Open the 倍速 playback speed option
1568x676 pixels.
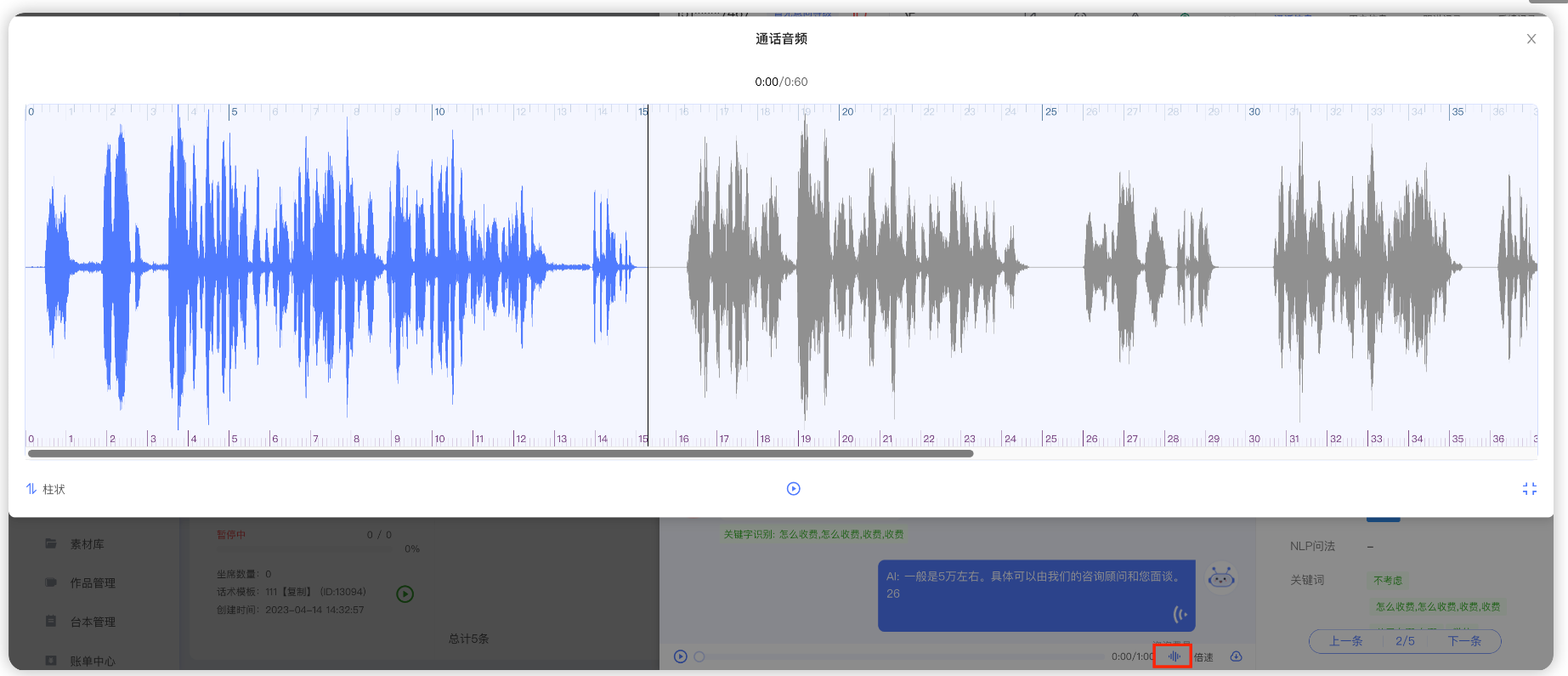pyautogui.click(x=1203, y=657)
